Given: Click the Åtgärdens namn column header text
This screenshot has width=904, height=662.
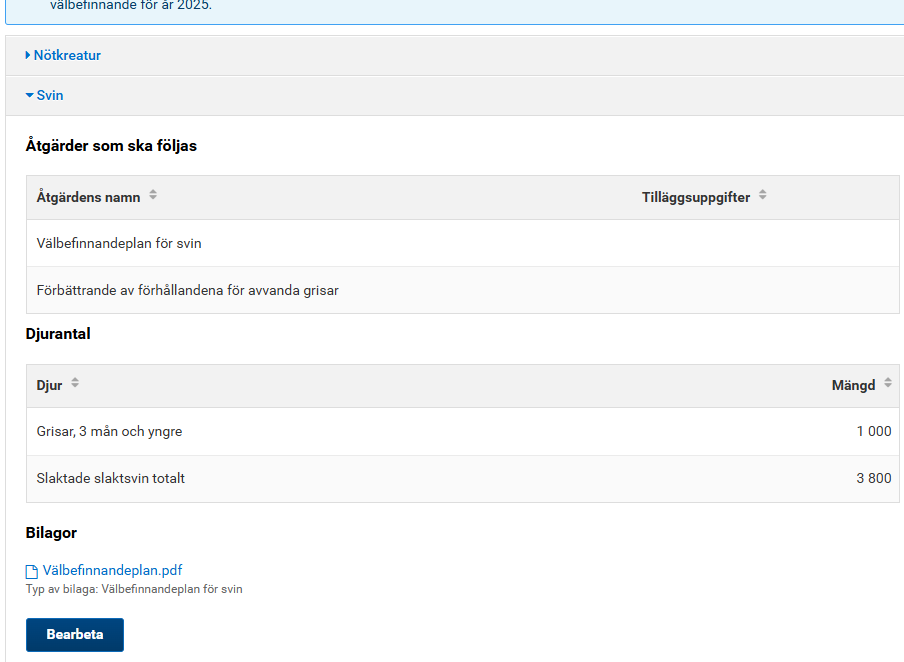Looking at the screenshot, I should [88, 197].
